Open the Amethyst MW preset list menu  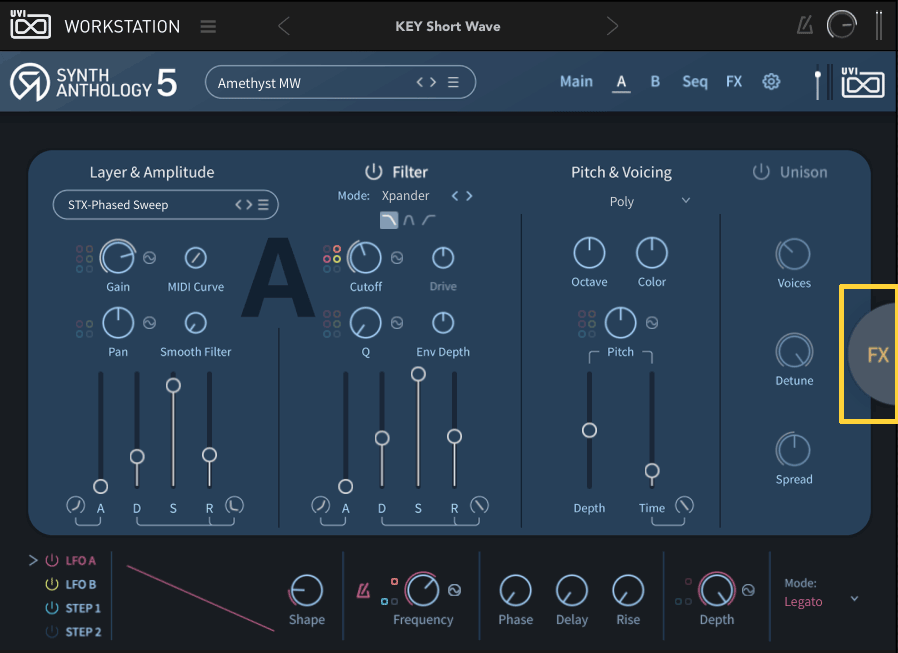[453, 82]
